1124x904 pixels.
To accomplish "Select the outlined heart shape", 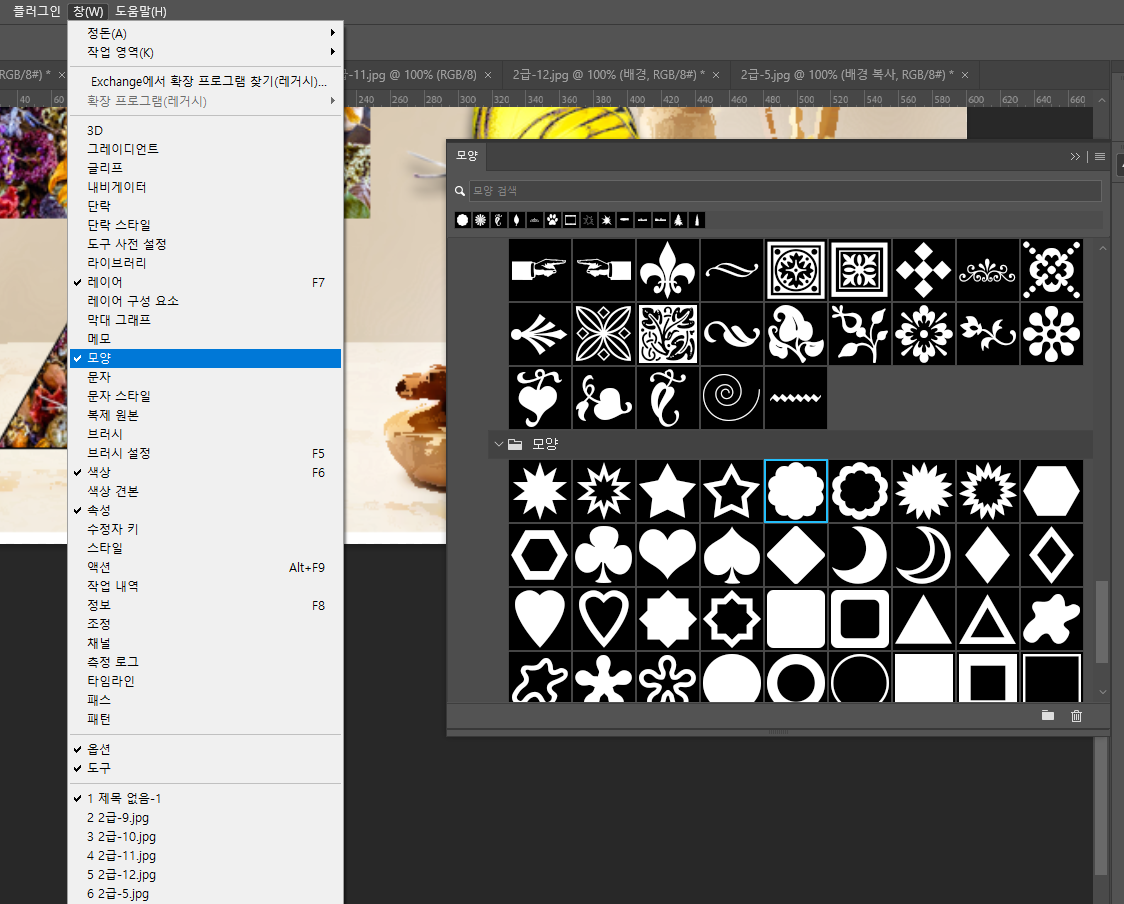I will [604, 619].
